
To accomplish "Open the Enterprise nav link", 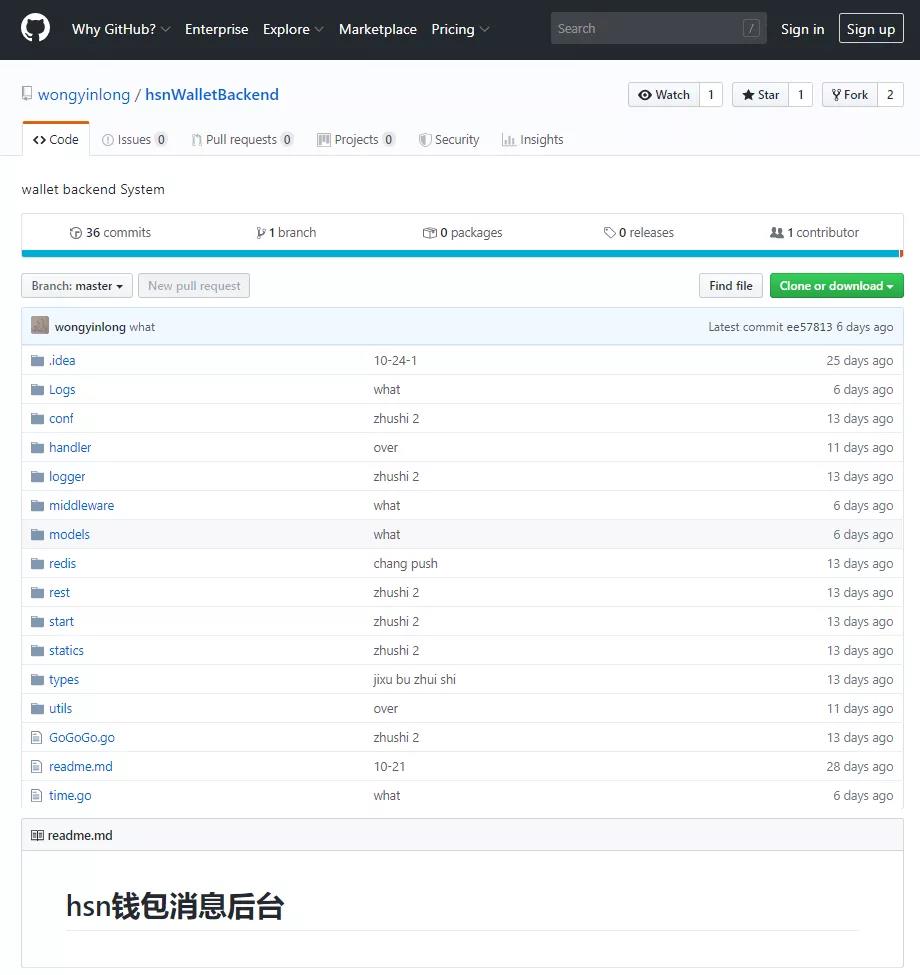I will [x=216, y=29].
